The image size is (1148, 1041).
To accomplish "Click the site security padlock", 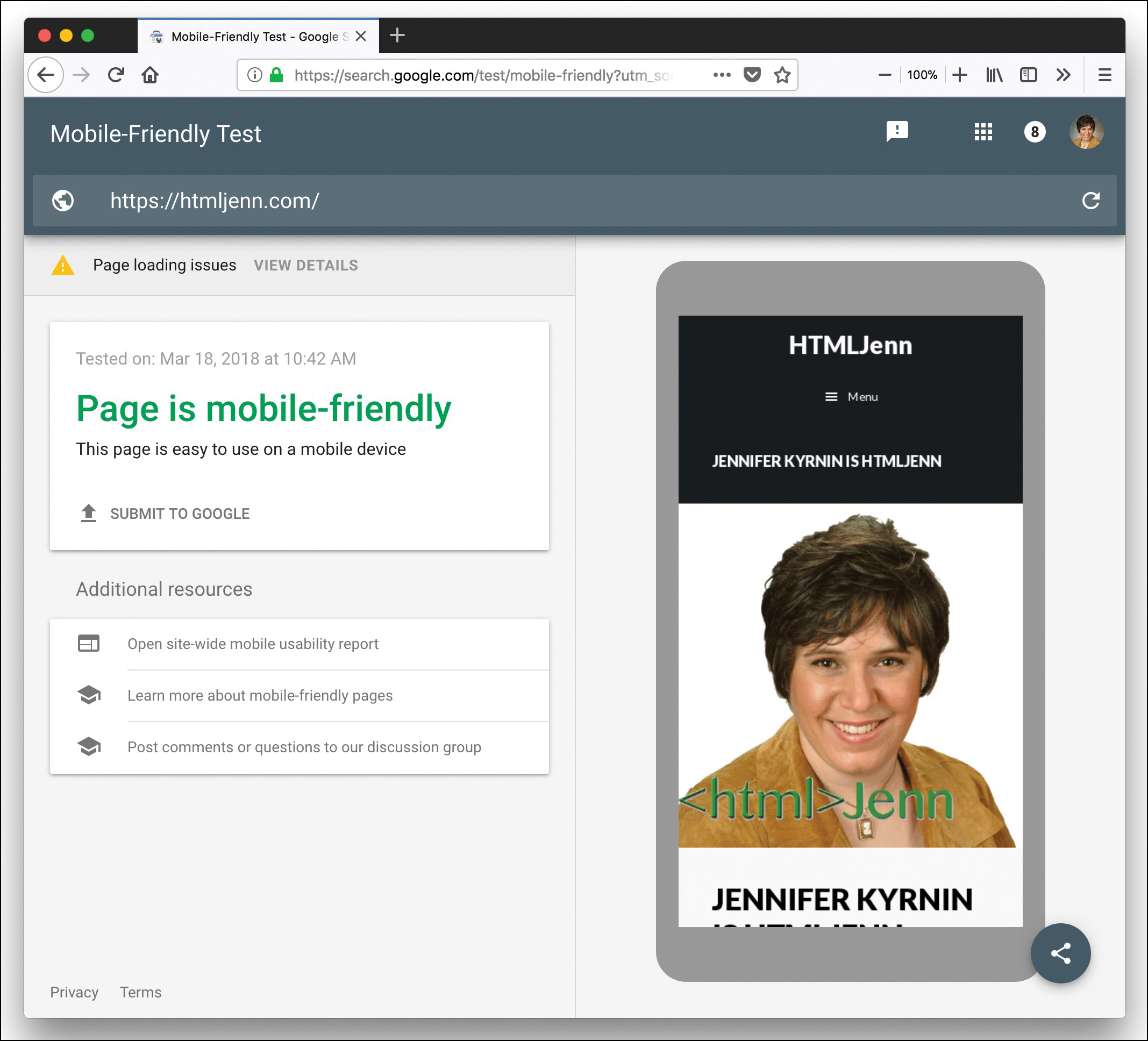I will tap(276, 74).
